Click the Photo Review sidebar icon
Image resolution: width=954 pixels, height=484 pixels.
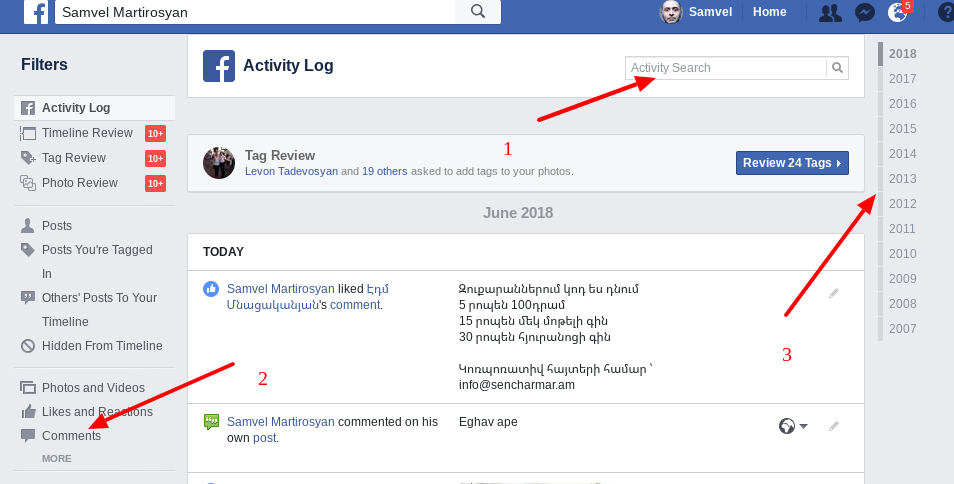pyautogui.click(x=28, y=183)
